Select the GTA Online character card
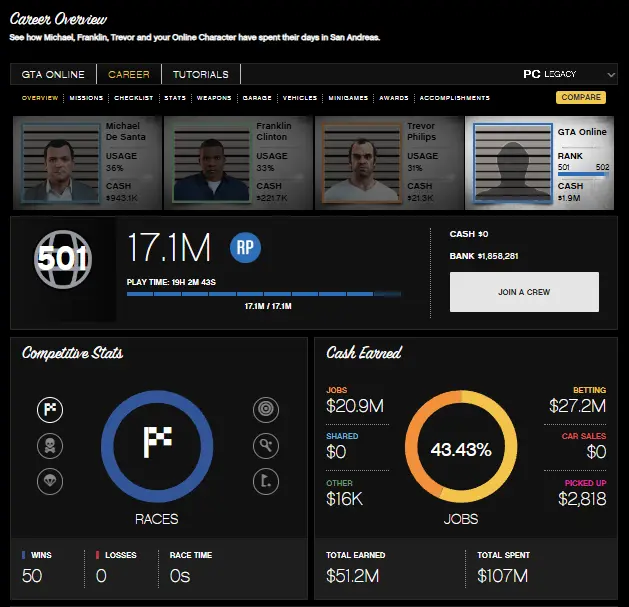This screenshot has height=607, width=629. point(540,163)
